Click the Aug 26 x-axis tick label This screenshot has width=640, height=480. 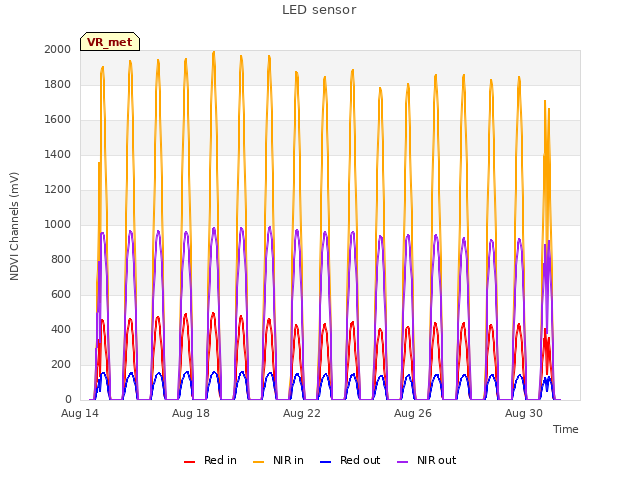pos(413,413)
